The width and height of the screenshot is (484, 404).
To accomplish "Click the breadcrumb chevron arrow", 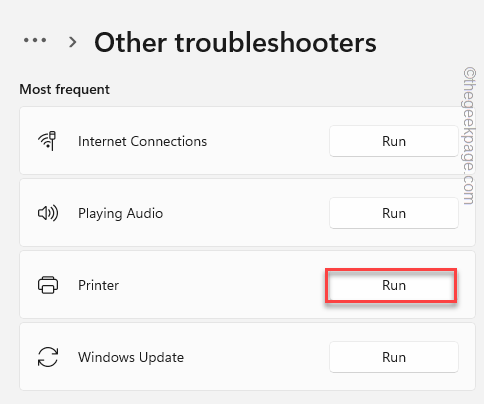I will pos(72,42).
